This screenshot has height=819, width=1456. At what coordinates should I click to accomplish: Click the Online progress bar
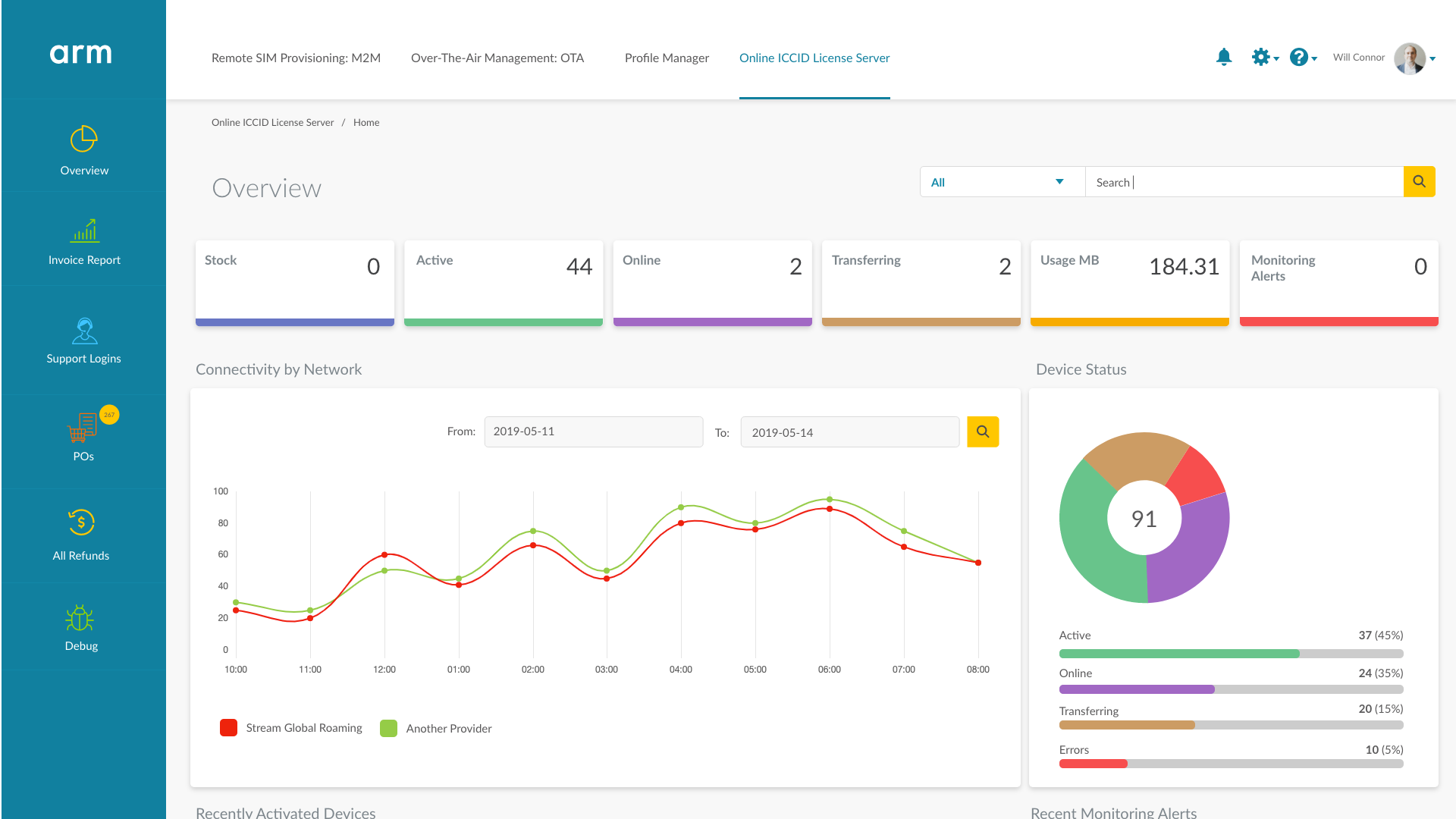(x=1231, y=689)
